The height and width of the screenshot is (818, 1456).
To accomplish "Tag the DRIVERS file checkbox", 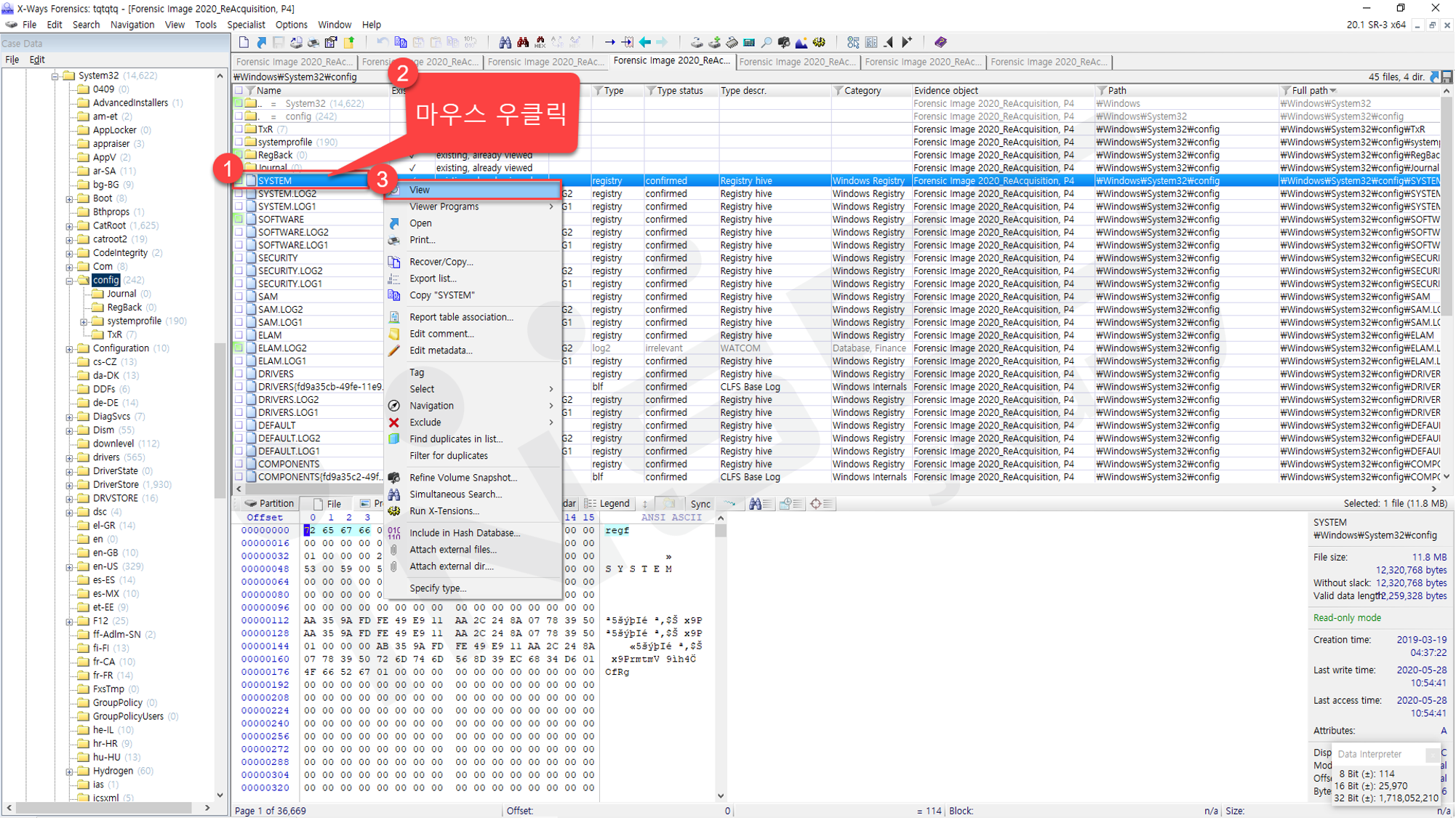I will click(x=239, y=374).
